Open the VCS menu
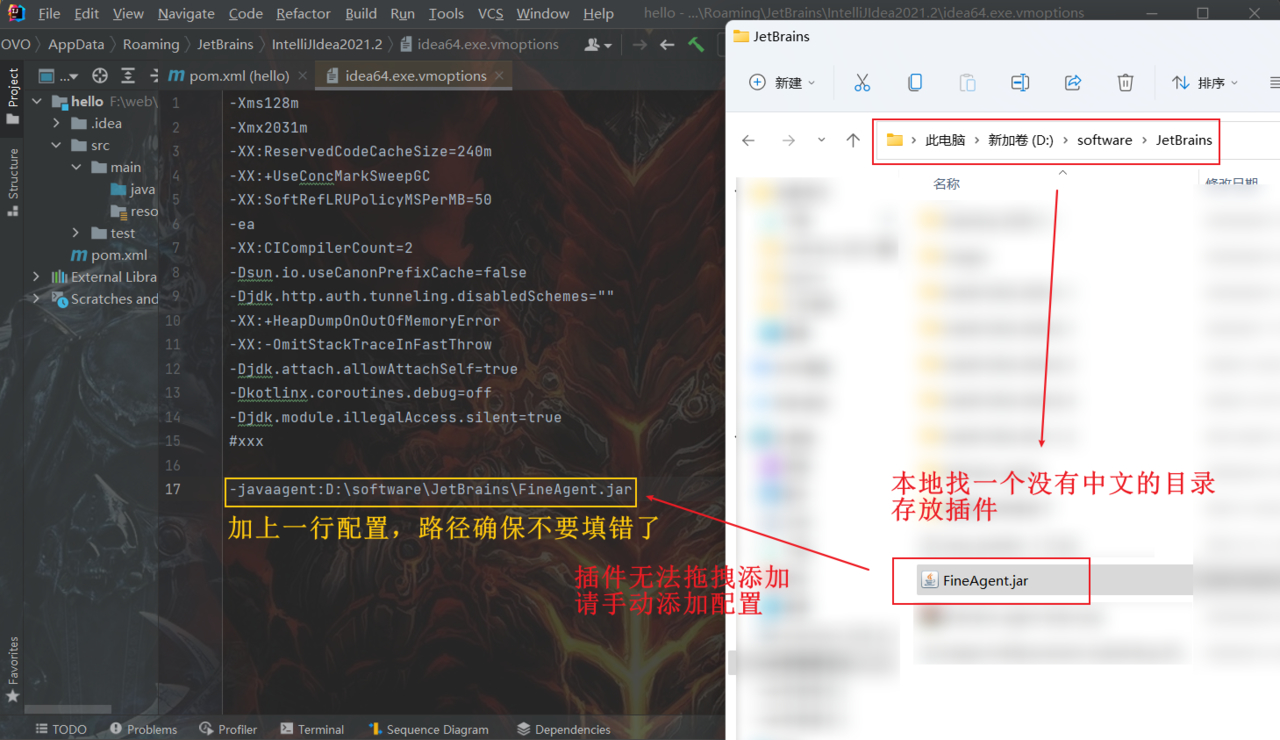The image size is (1280, 740). click(x=490, y=14)
